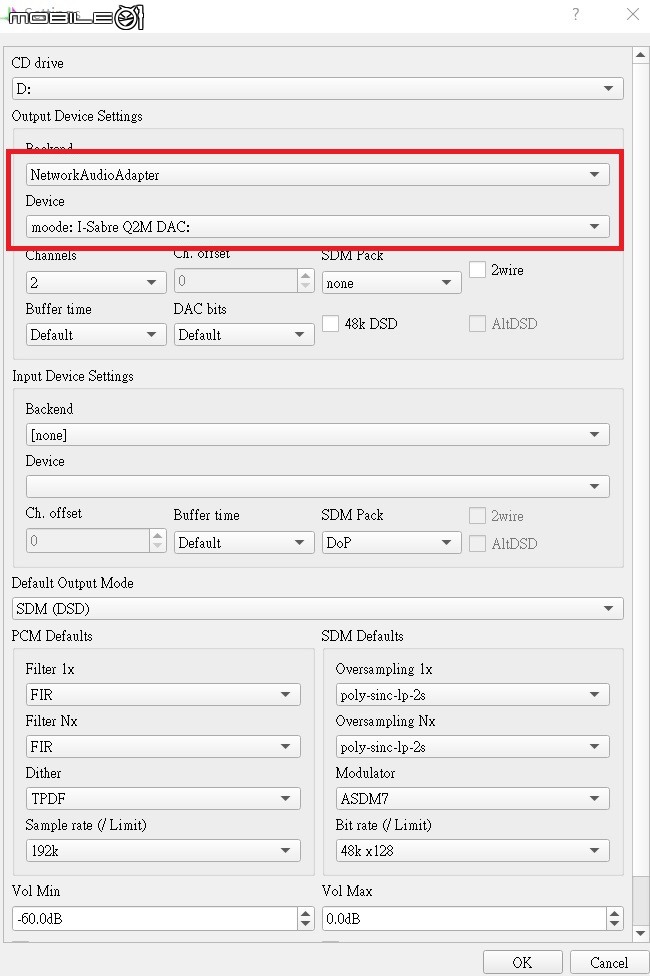Click the output Ch. offset field
Image resolution: width=650 pixels, height=976 pixels.
coord(237,281)
